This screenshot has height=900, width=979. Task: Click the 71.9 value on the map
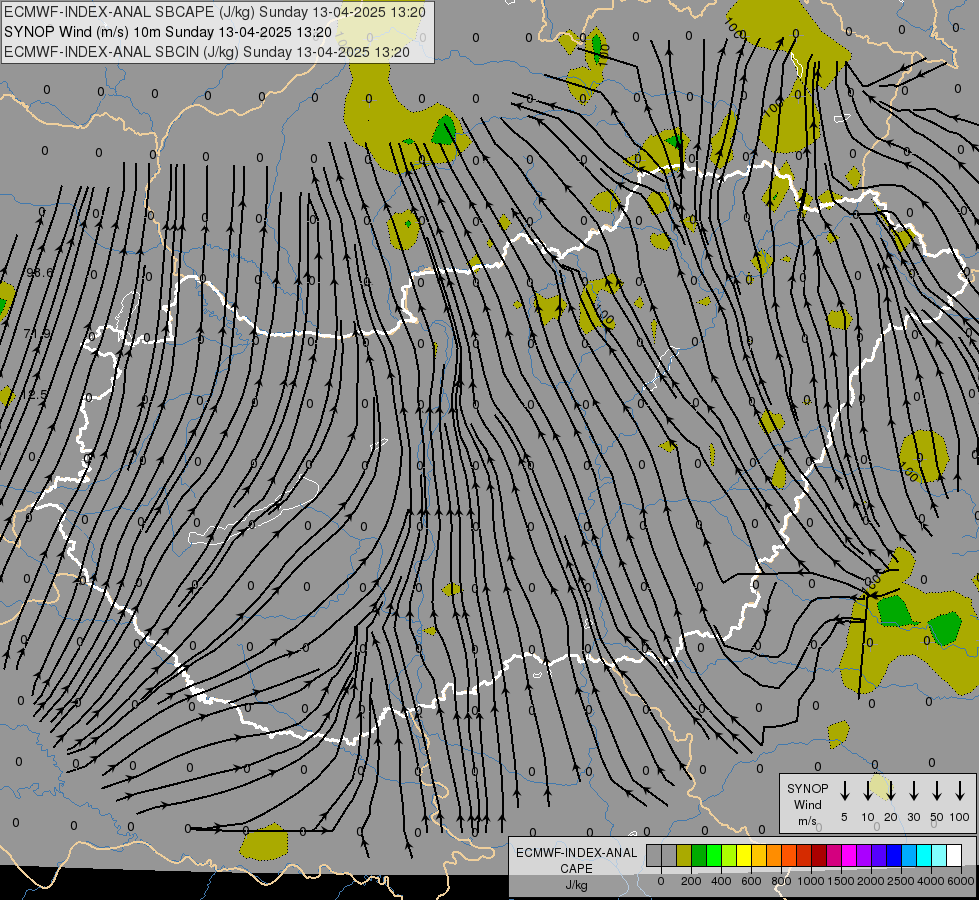(37, 334)
